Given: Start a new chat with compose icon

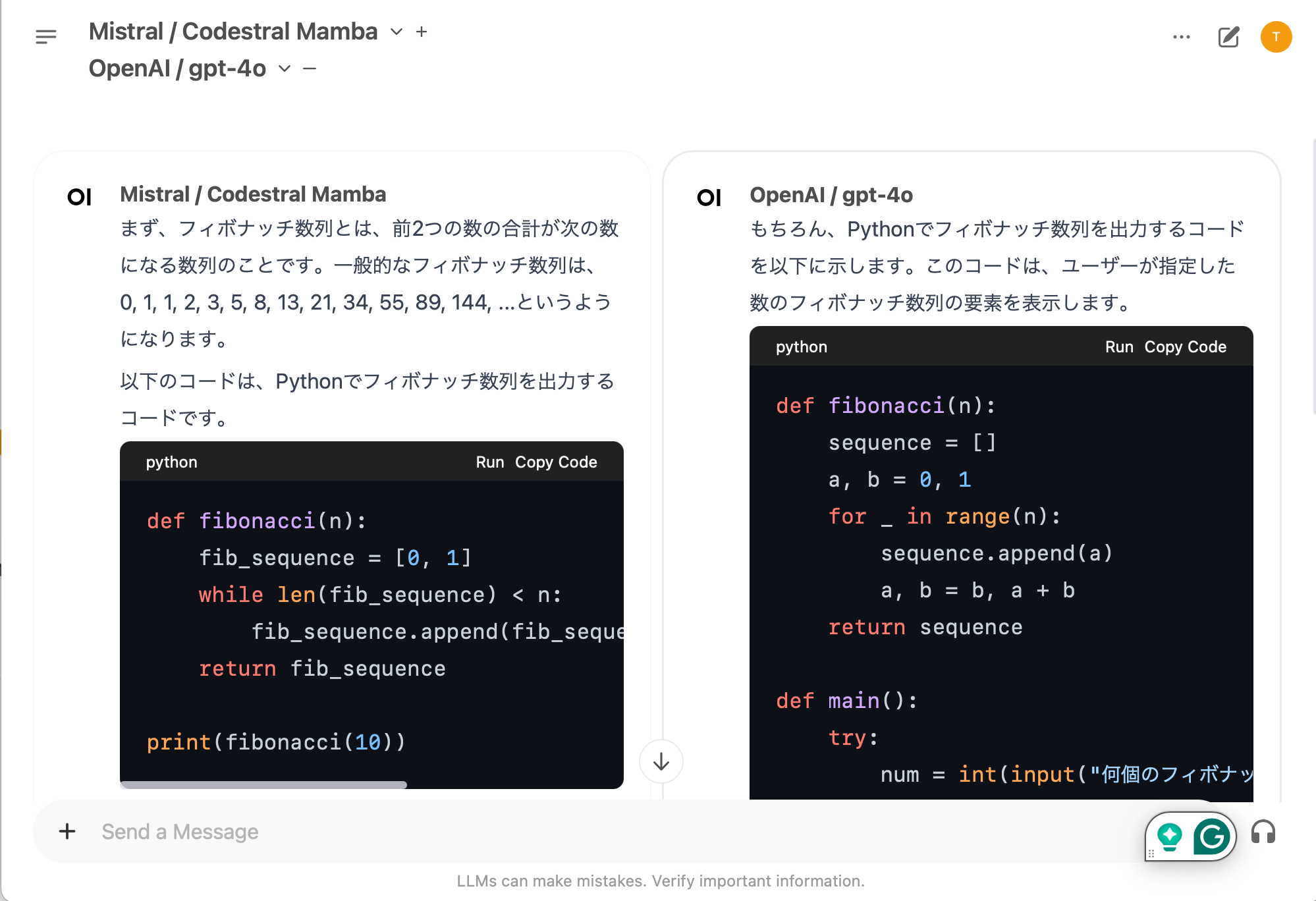Looking at the screenshot, I should click(x=1228, y=37).
